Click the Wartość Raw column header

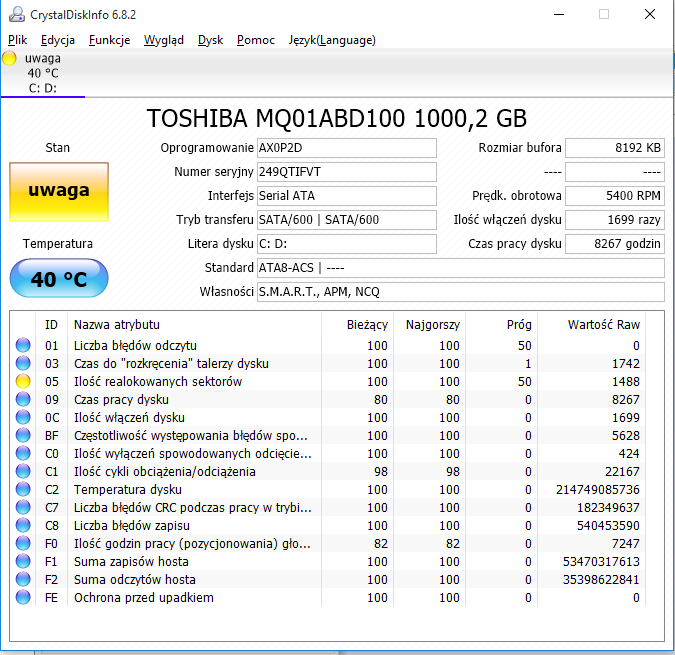(591, 324)
